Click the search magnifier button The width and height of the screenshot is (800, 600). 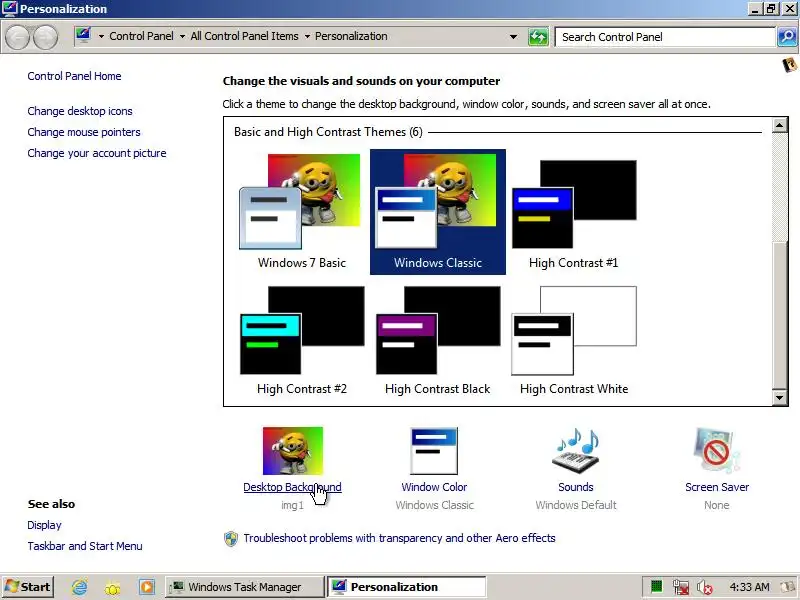pos(787,37)
